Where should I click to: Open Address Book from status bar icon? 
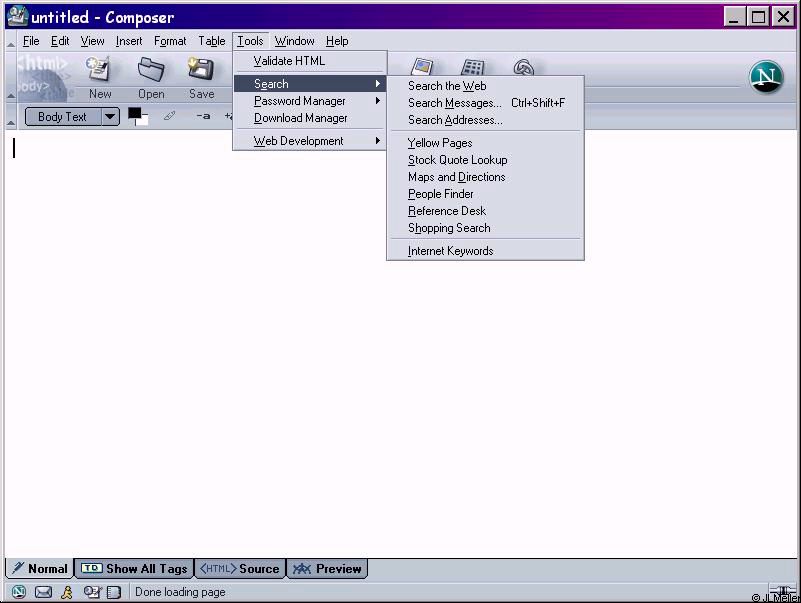coord(114,592)
